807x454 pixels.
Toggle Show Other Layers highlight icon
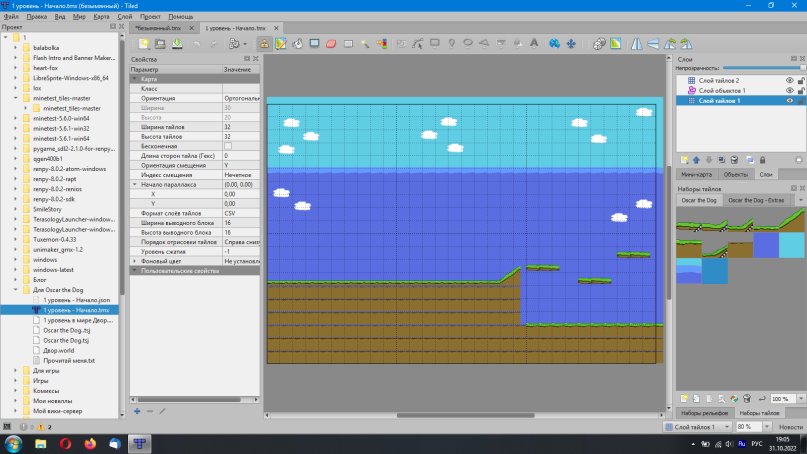749,160
